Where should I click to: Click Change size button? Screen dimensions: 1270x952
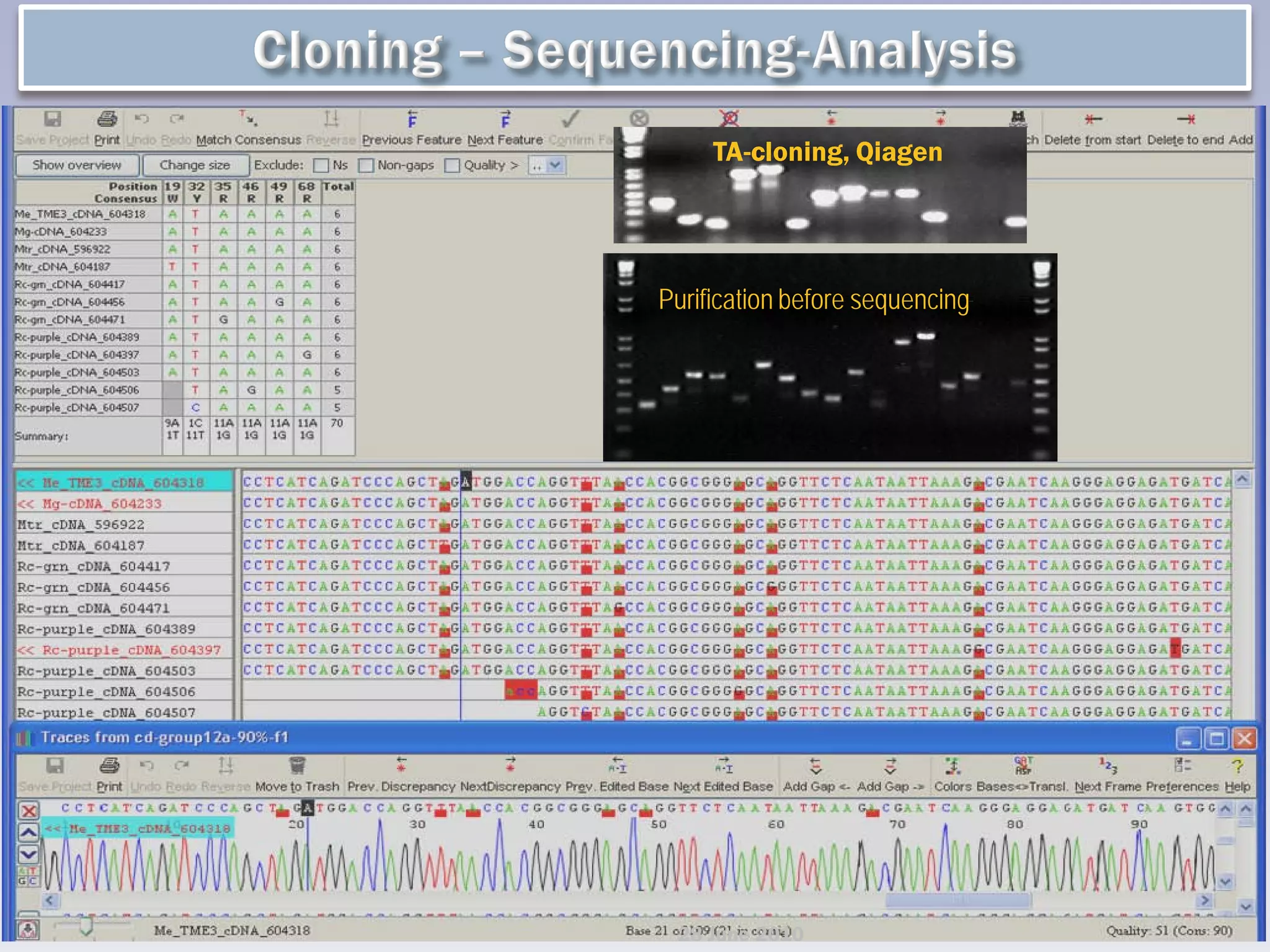click(x=195, y=165)
